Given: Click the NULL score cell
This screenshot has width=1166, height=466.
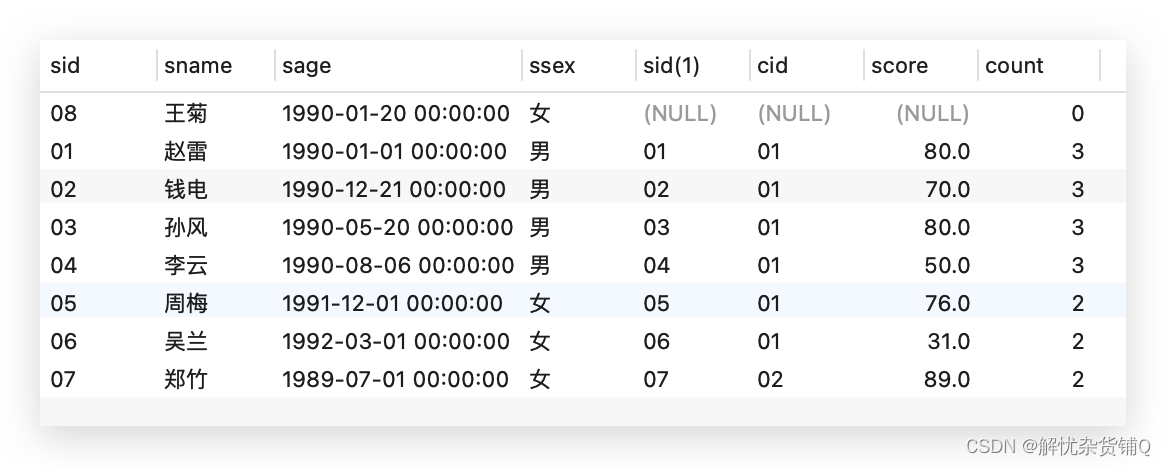Looking at the screenshot, I should (933, 114).
